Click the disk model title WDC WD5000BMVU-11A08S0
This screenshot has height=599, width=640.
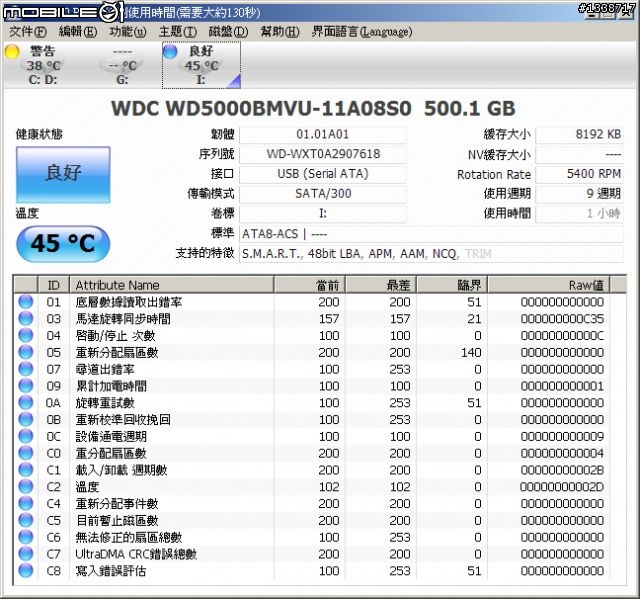[261, 109]
